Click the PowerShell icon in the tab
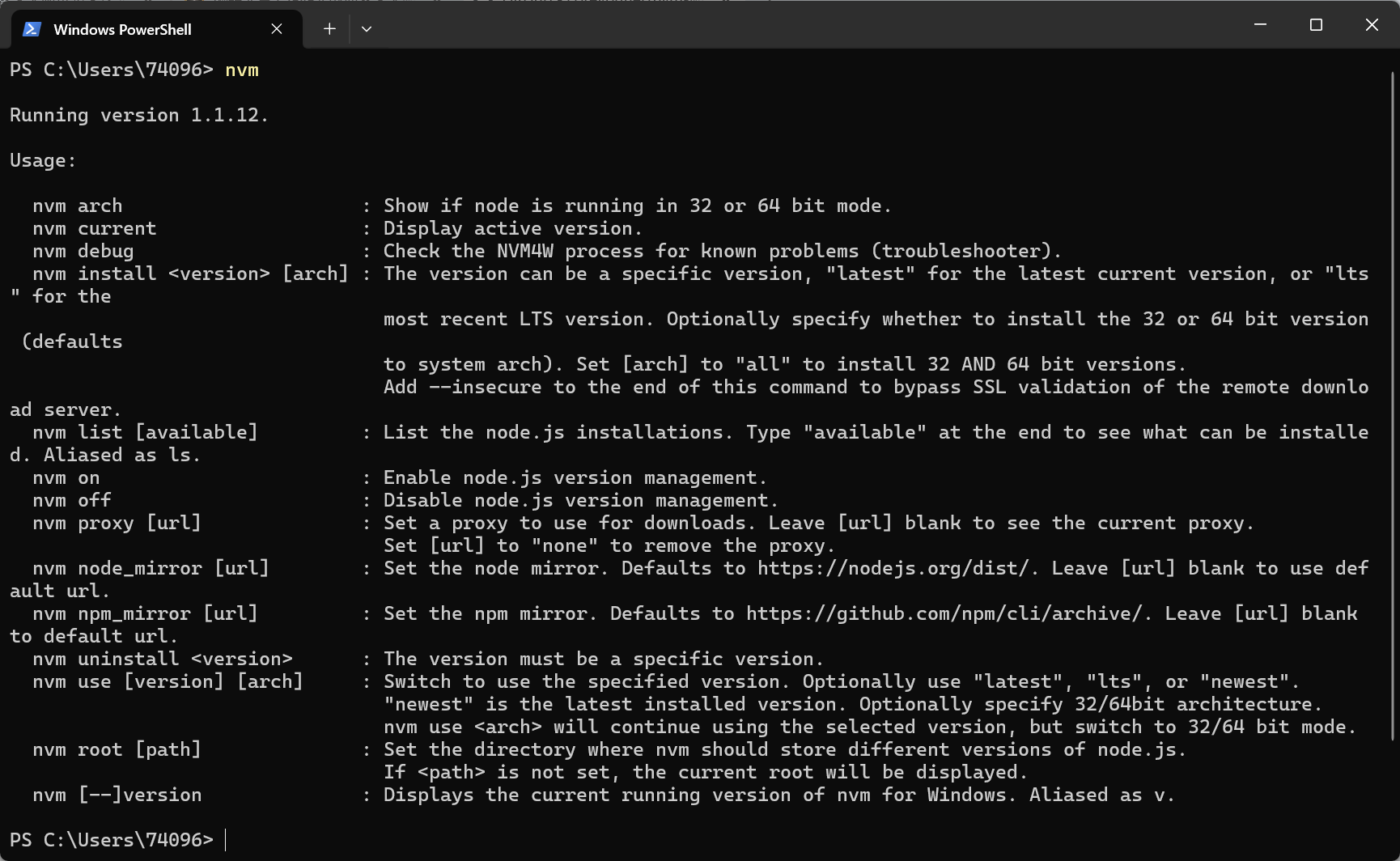The width and height of the screenshot is (1400, 861). pos(32,29)
